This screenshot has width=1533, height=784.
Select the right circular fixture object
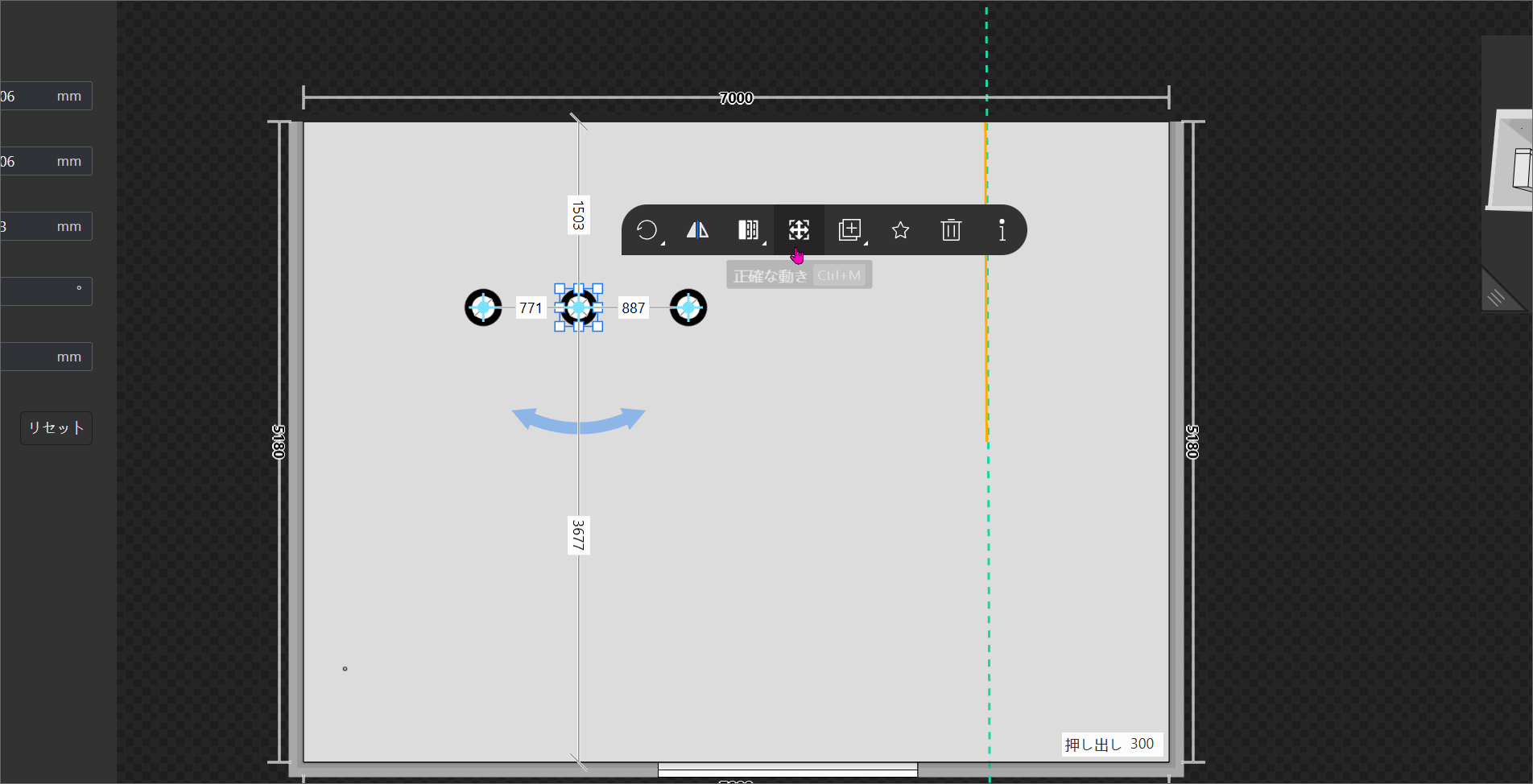(x=688, y=307)
